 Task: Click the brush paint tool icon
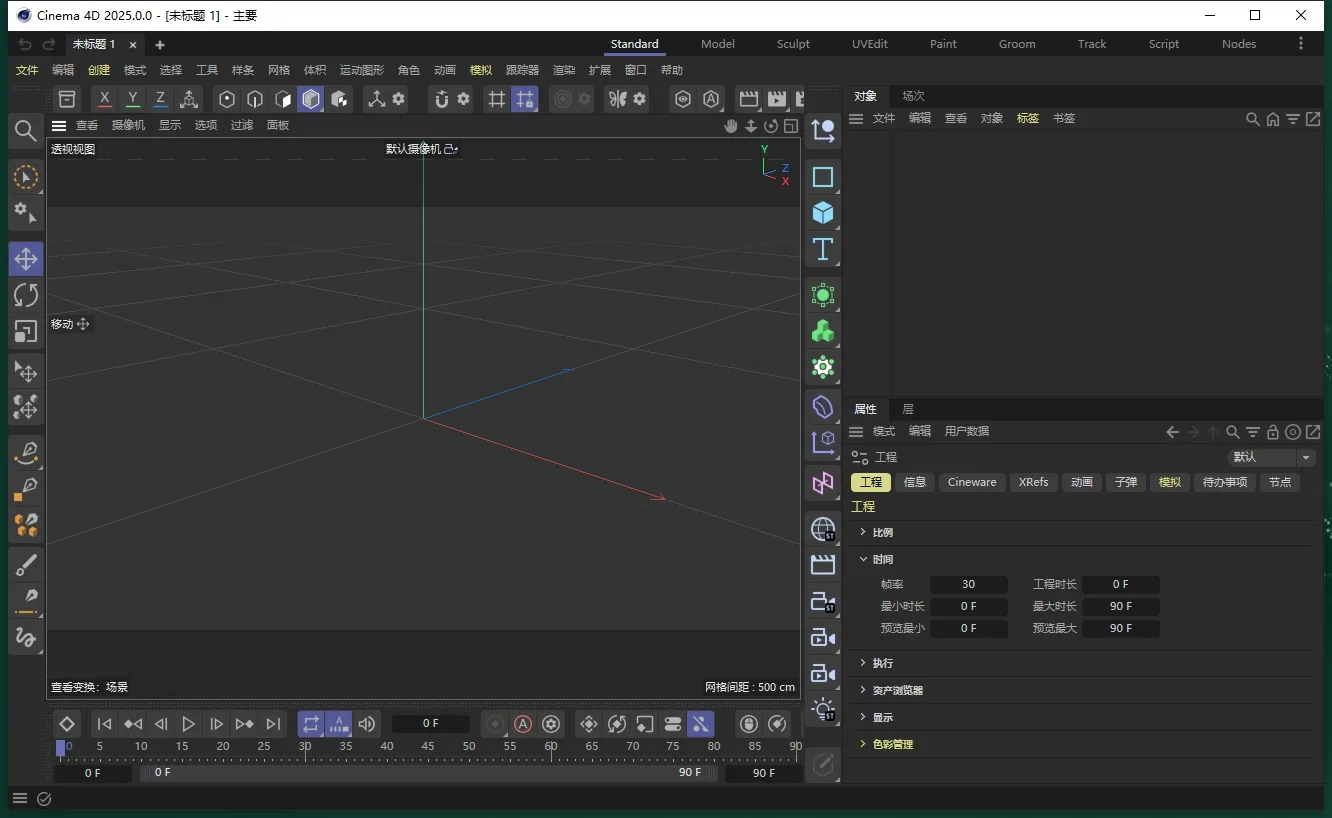click(26, 565)
